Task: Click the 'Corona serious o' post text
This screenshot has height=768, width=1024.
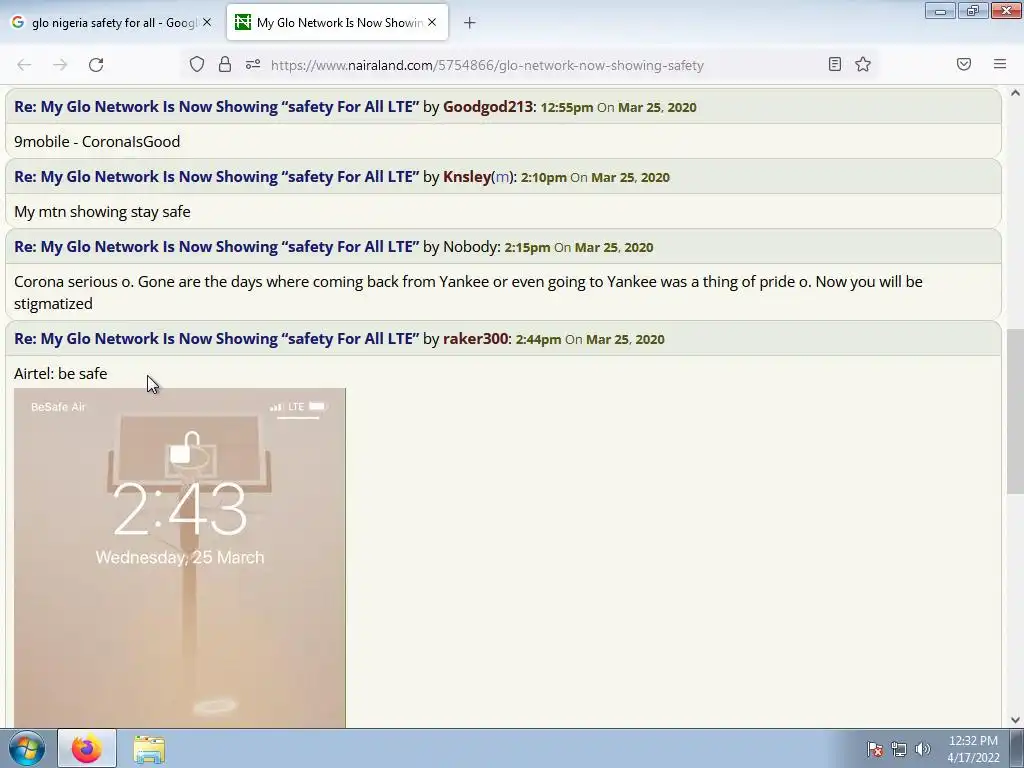Action: point(468,293)
